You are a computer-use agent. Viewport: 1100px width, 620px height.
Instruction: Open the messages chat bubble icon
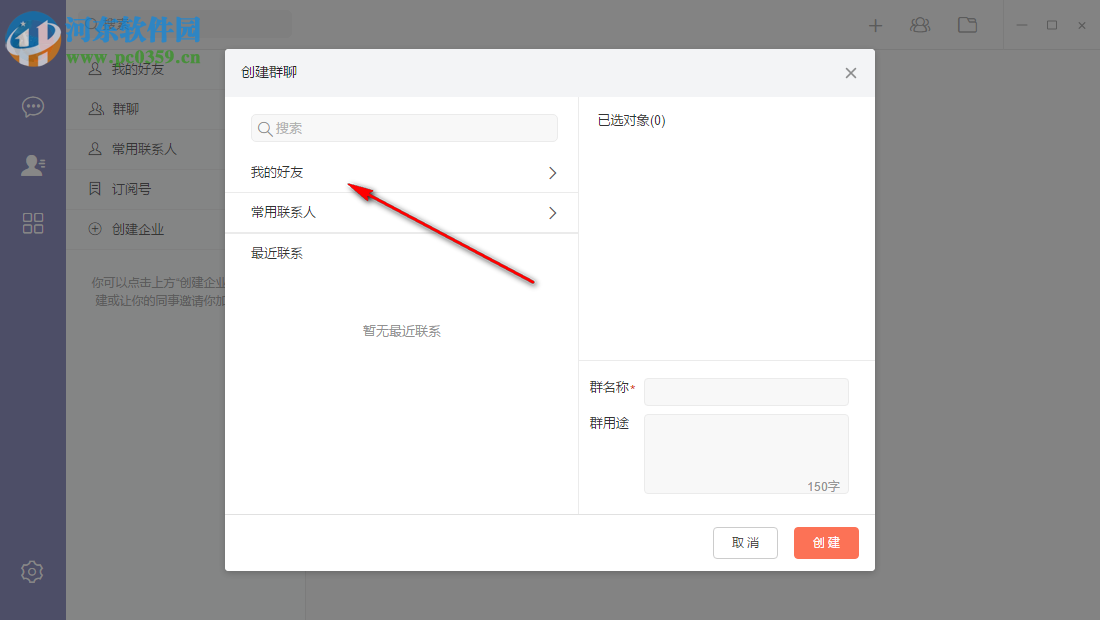(32, 106)
